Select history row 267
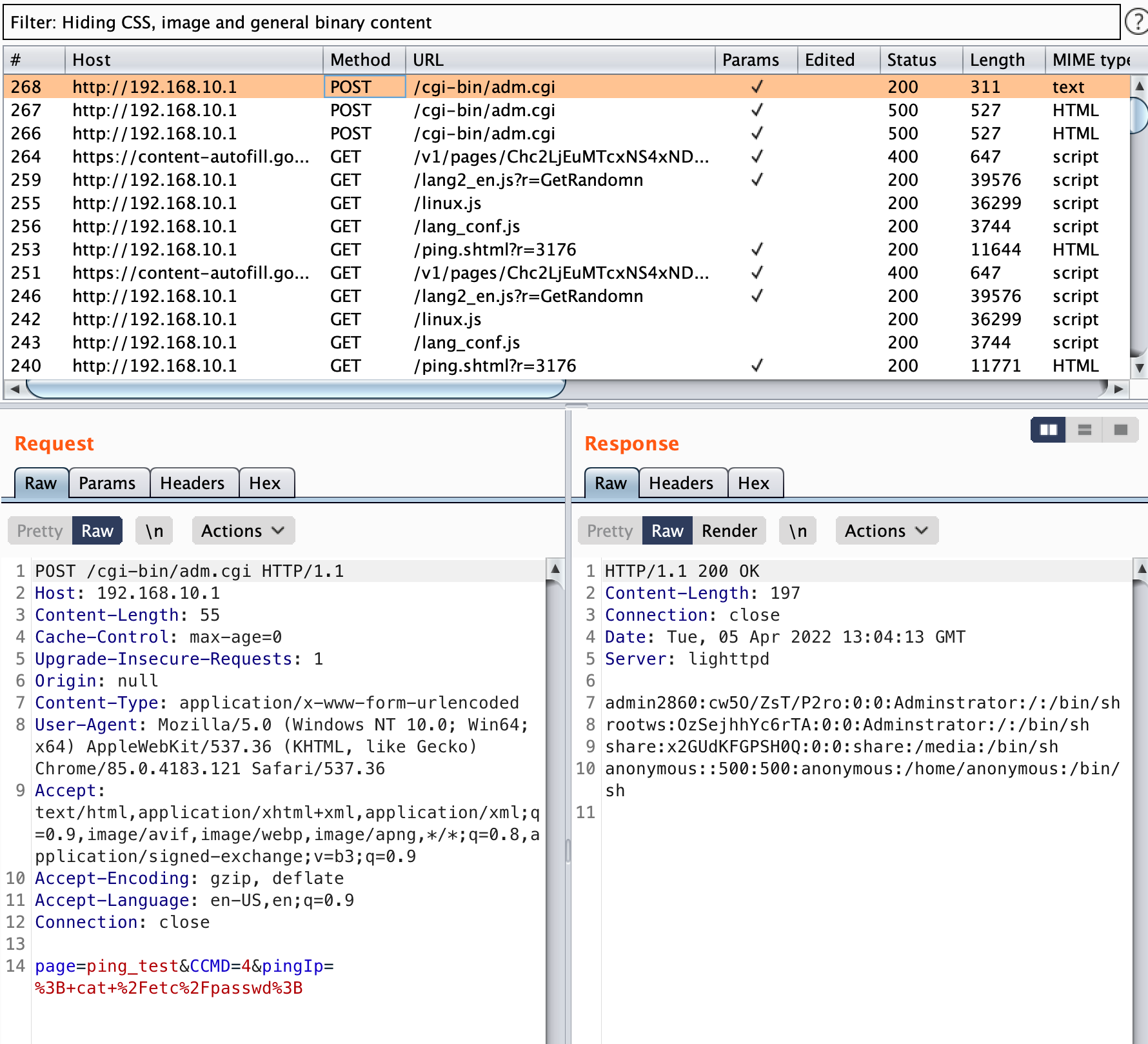The width and height of the screenshot is (1148, 1044). pos(566,110)
